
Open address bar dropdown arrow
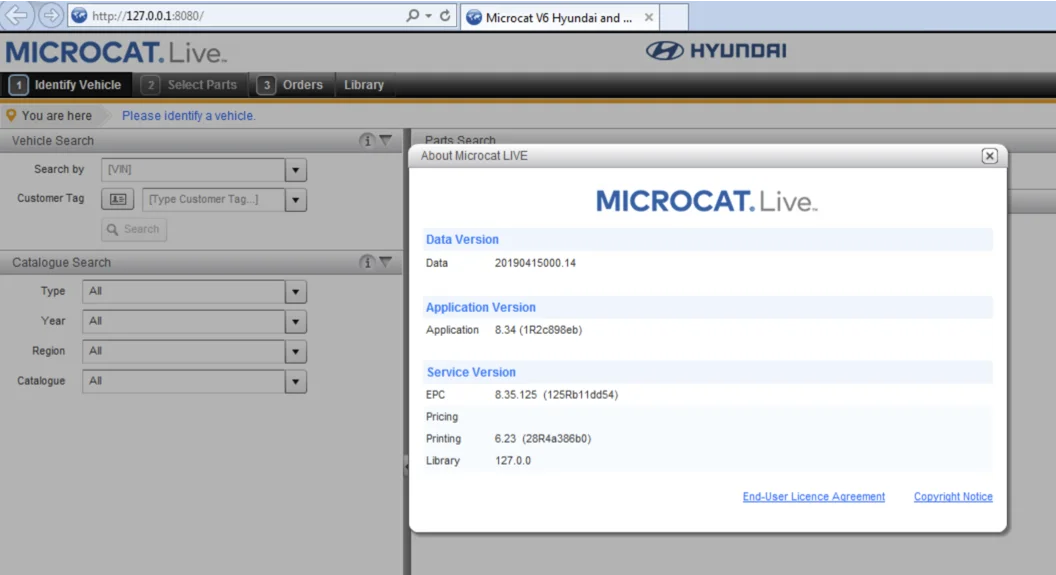(x=428, y=15)
